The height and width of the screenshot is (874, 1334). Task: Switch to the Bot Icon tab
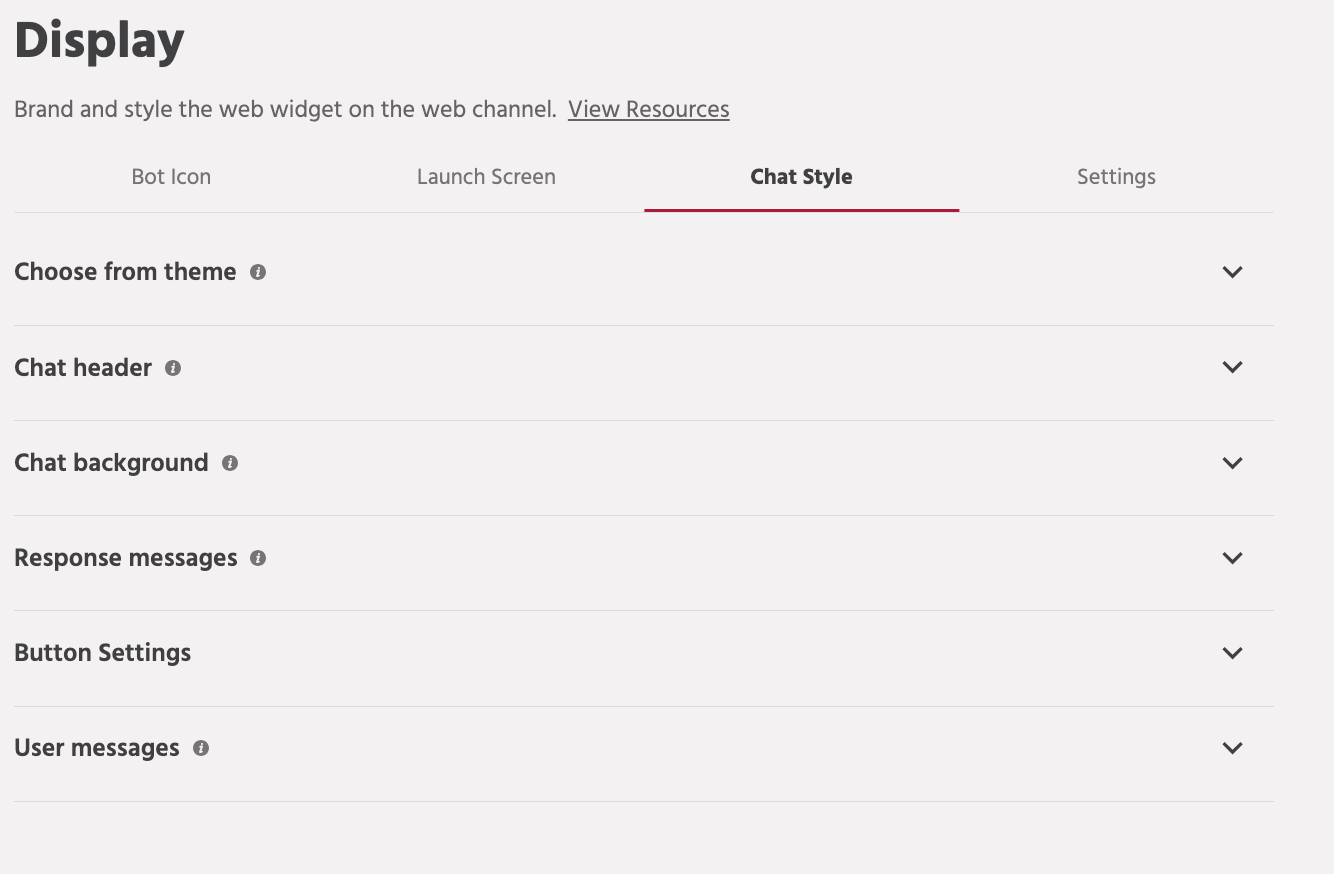point(171,177)
